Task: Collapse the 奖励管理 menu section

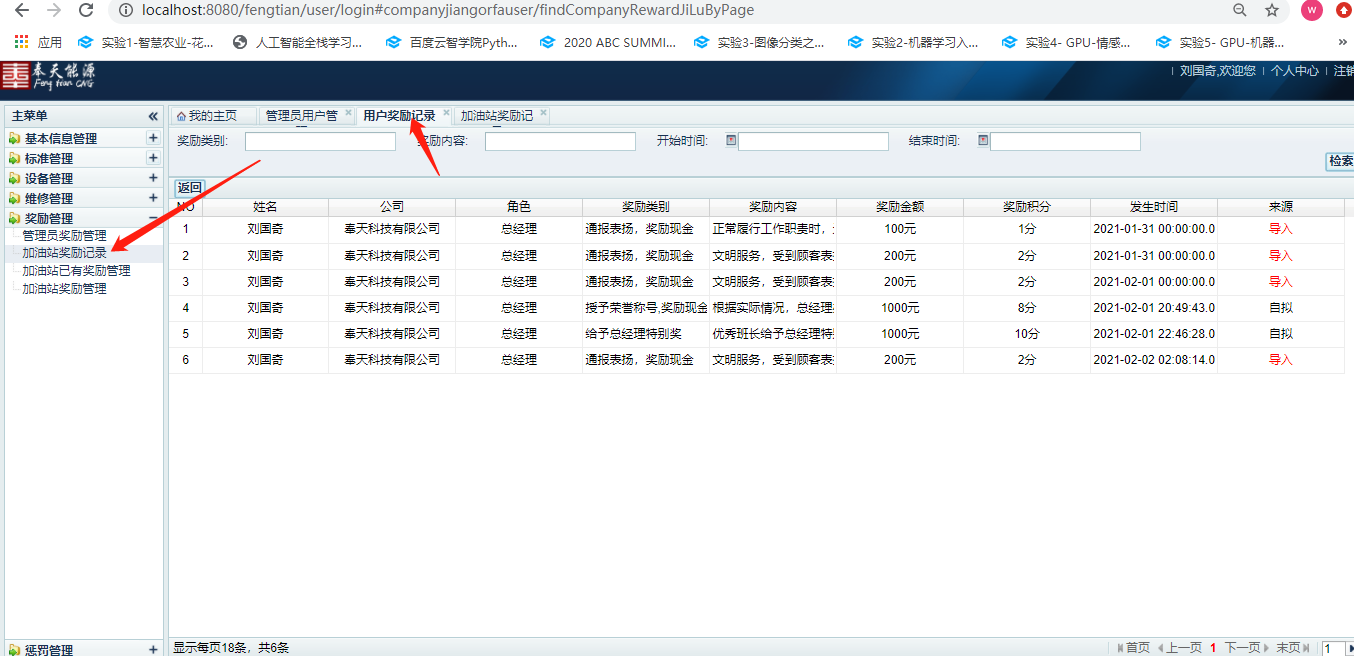Action: click(153, 218)
